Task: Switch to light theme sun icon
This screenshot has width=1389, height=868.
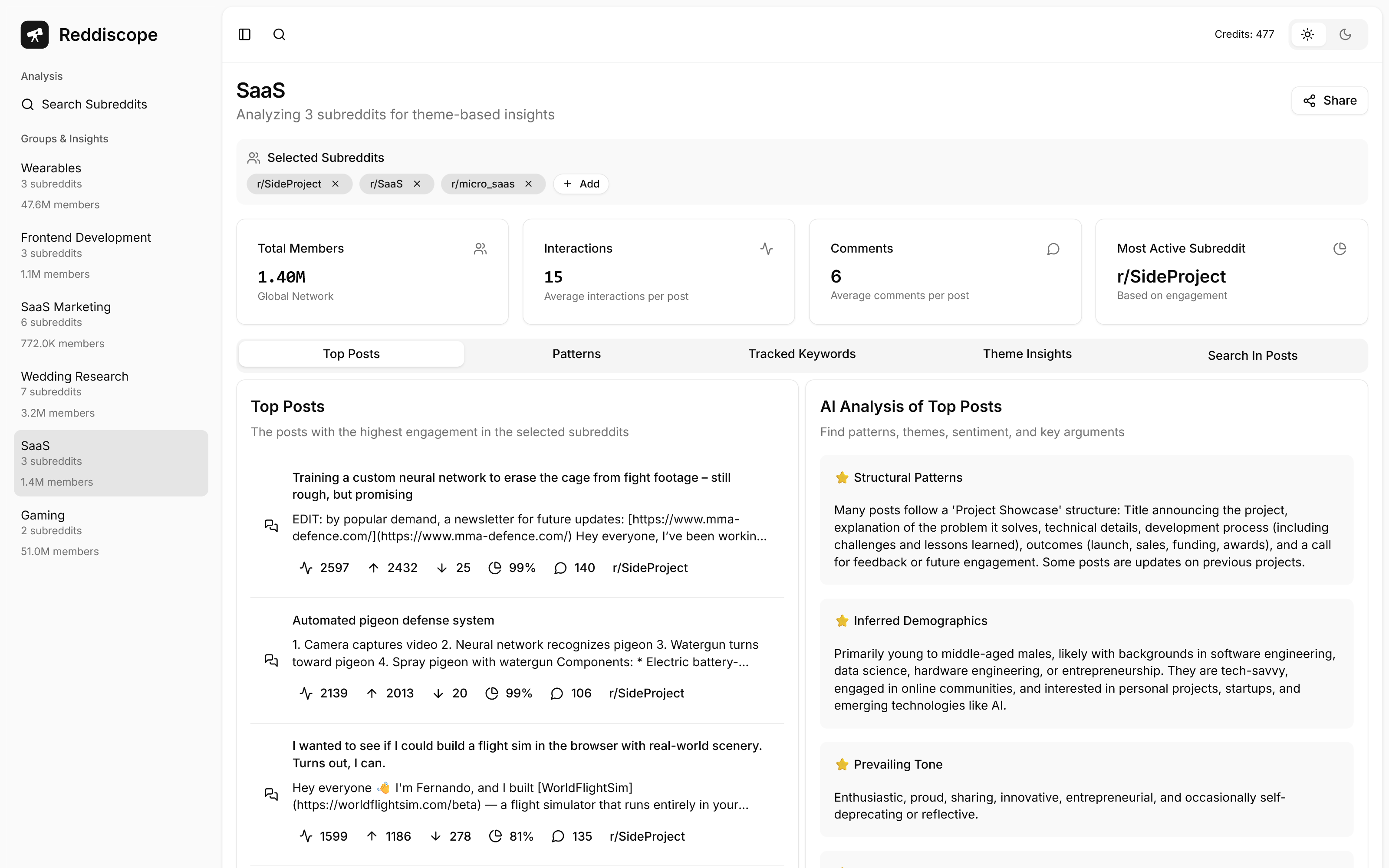Action: pyautogui.click(x=1307, y=34)
